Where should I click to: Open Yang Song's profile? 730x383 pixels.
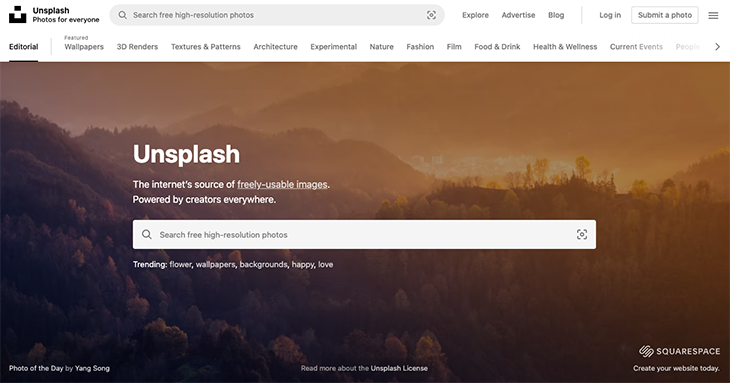pyautogui.click(x=92, y=368)
